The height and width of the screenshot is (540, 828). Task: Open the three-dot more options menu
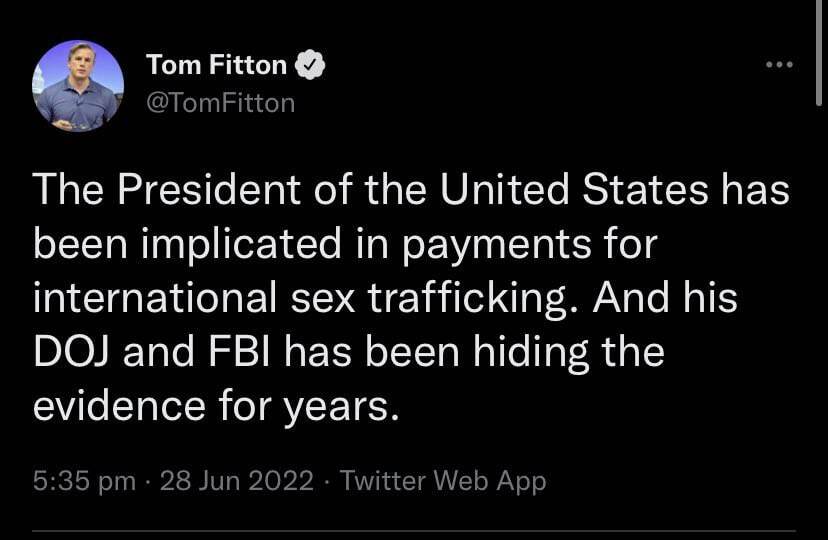click(778, 65)
